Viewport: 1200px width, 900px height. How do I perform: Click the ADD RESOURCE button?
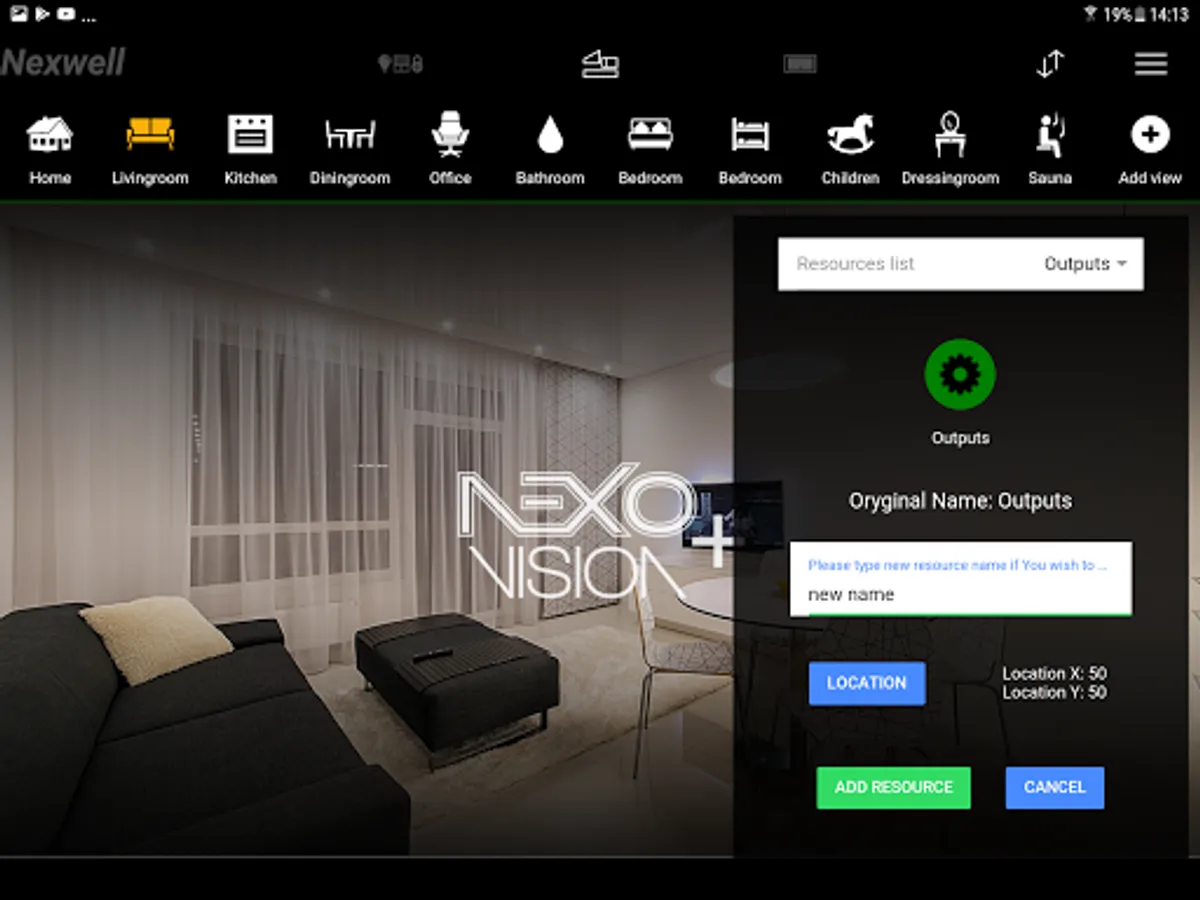(893, 788)
